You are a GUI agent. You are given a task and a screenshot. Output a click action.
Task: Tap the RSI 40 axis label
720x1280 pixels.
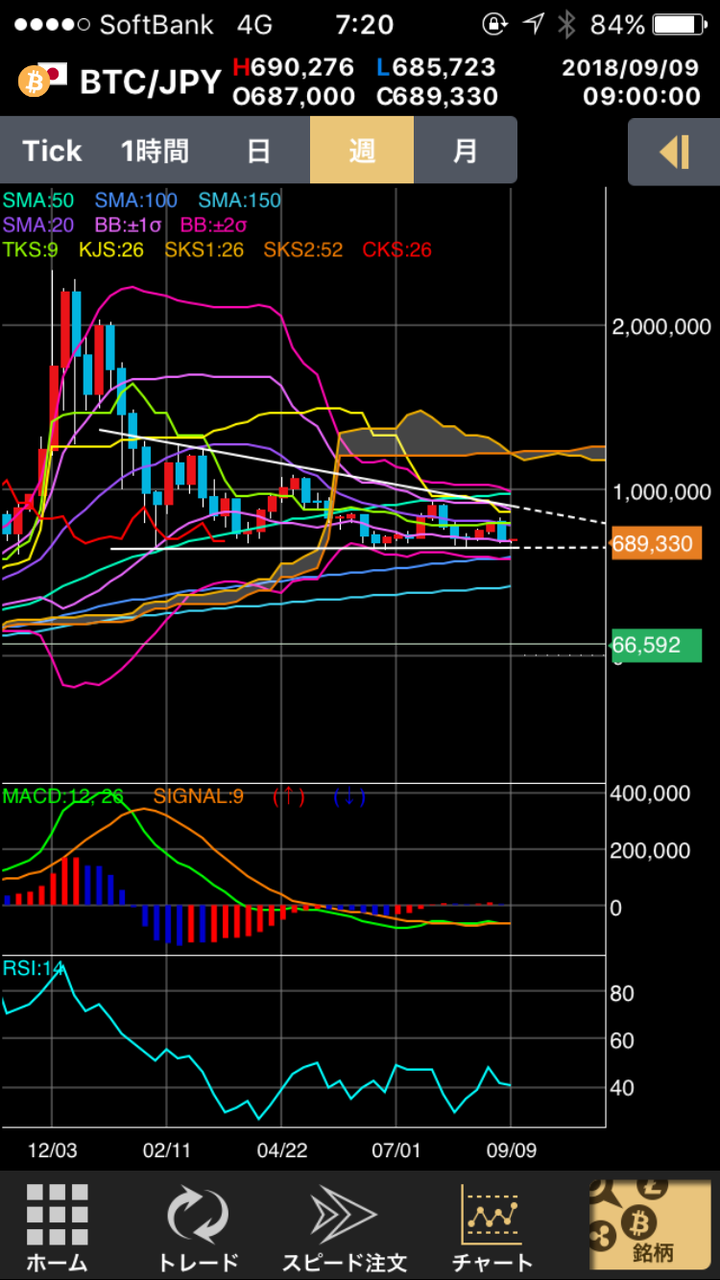pos(623,1088)
